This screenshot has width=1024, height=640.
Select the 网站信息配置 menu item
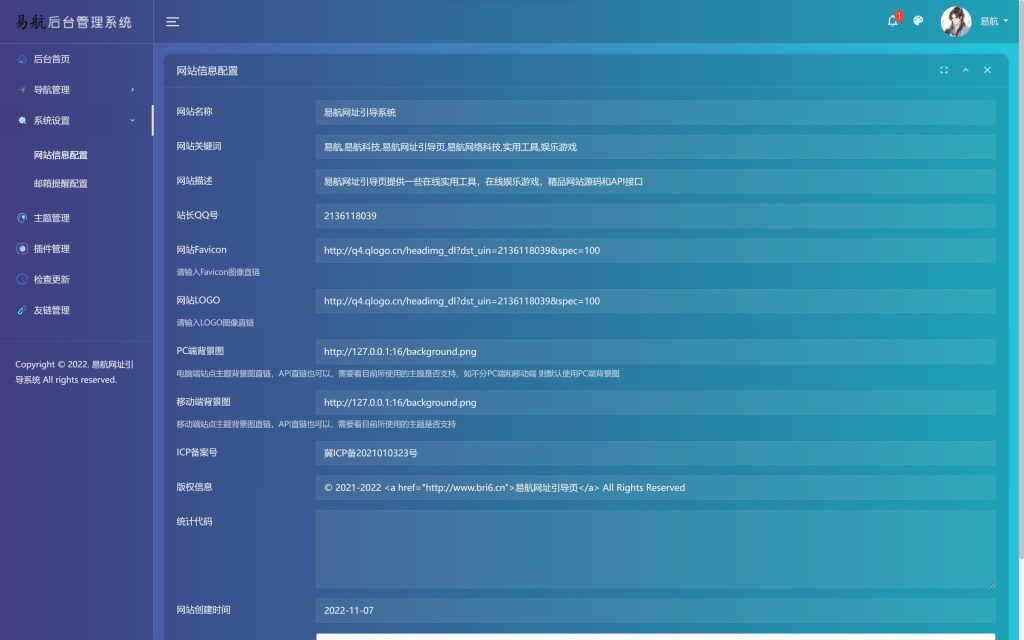click(x=60, y=155)
